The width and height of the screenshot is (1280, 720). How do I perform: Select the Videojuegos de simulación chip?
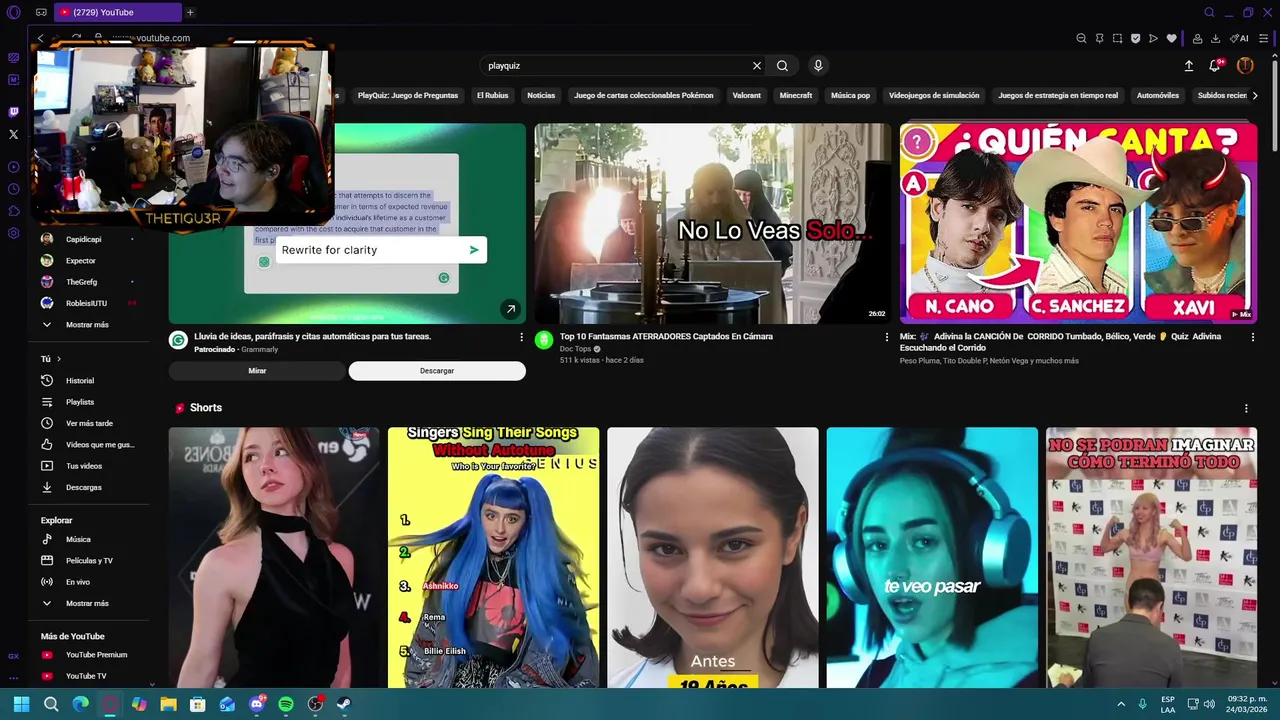pyautogui.click(x=934, y=96)
